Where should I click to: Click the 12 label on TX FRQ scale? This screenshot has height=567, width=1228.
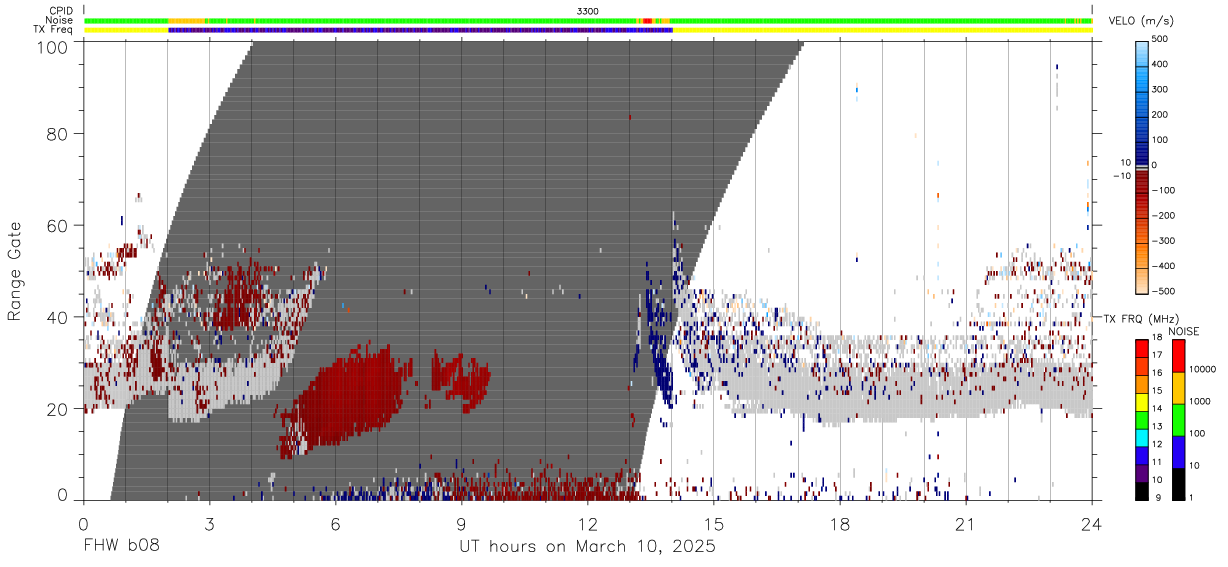pos(1157,444)
